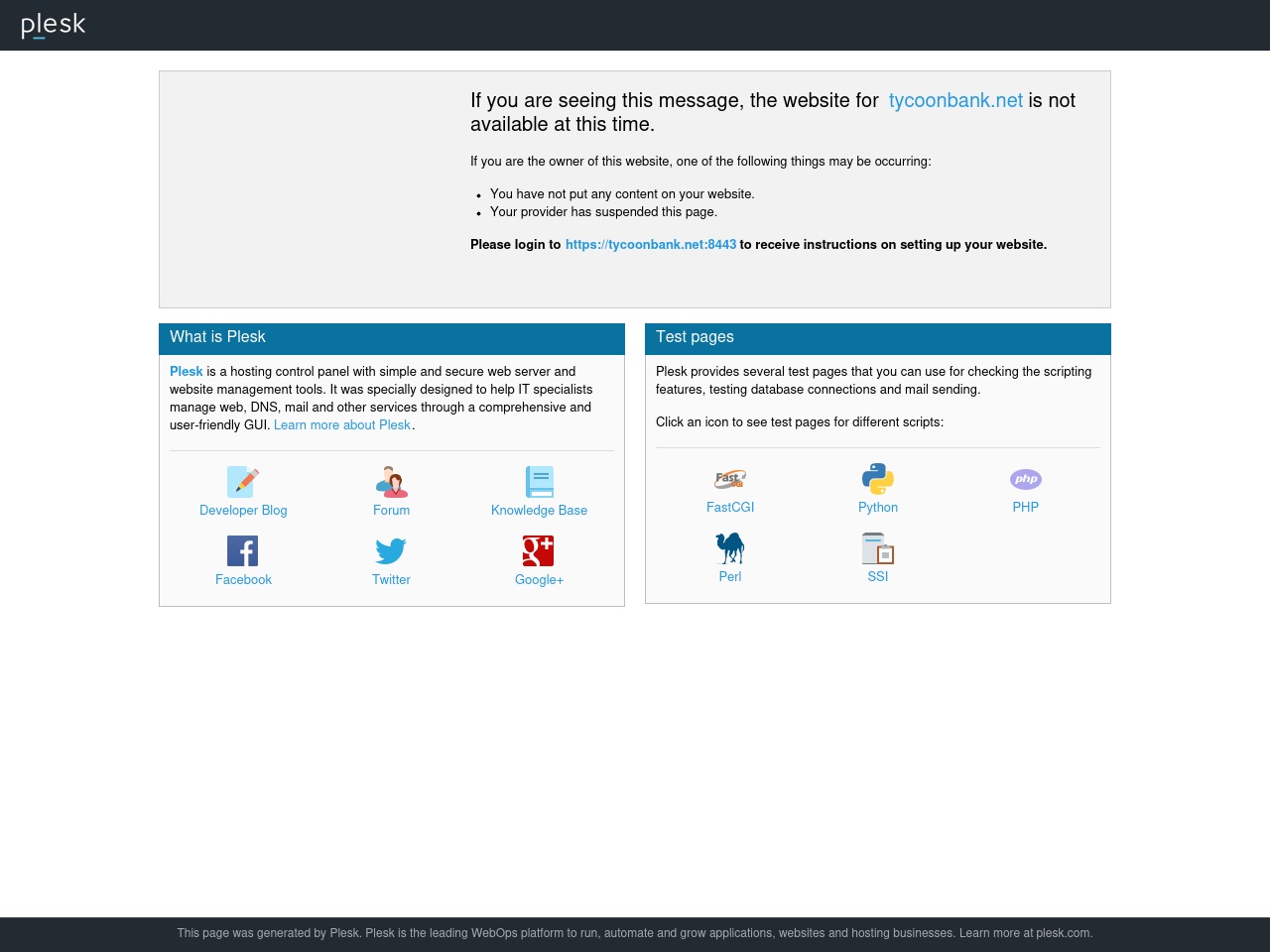1270x952 pixels.
Task: Click the Facebook text link
Action: click(x=243, y=580)
